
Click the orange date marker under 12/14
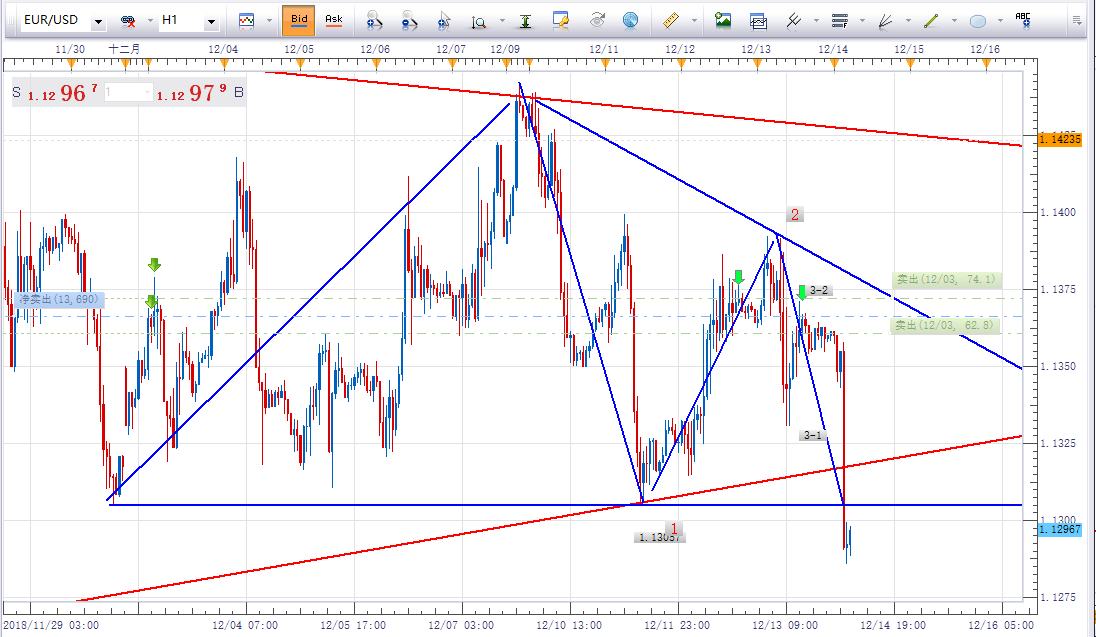tap(834, 64)
